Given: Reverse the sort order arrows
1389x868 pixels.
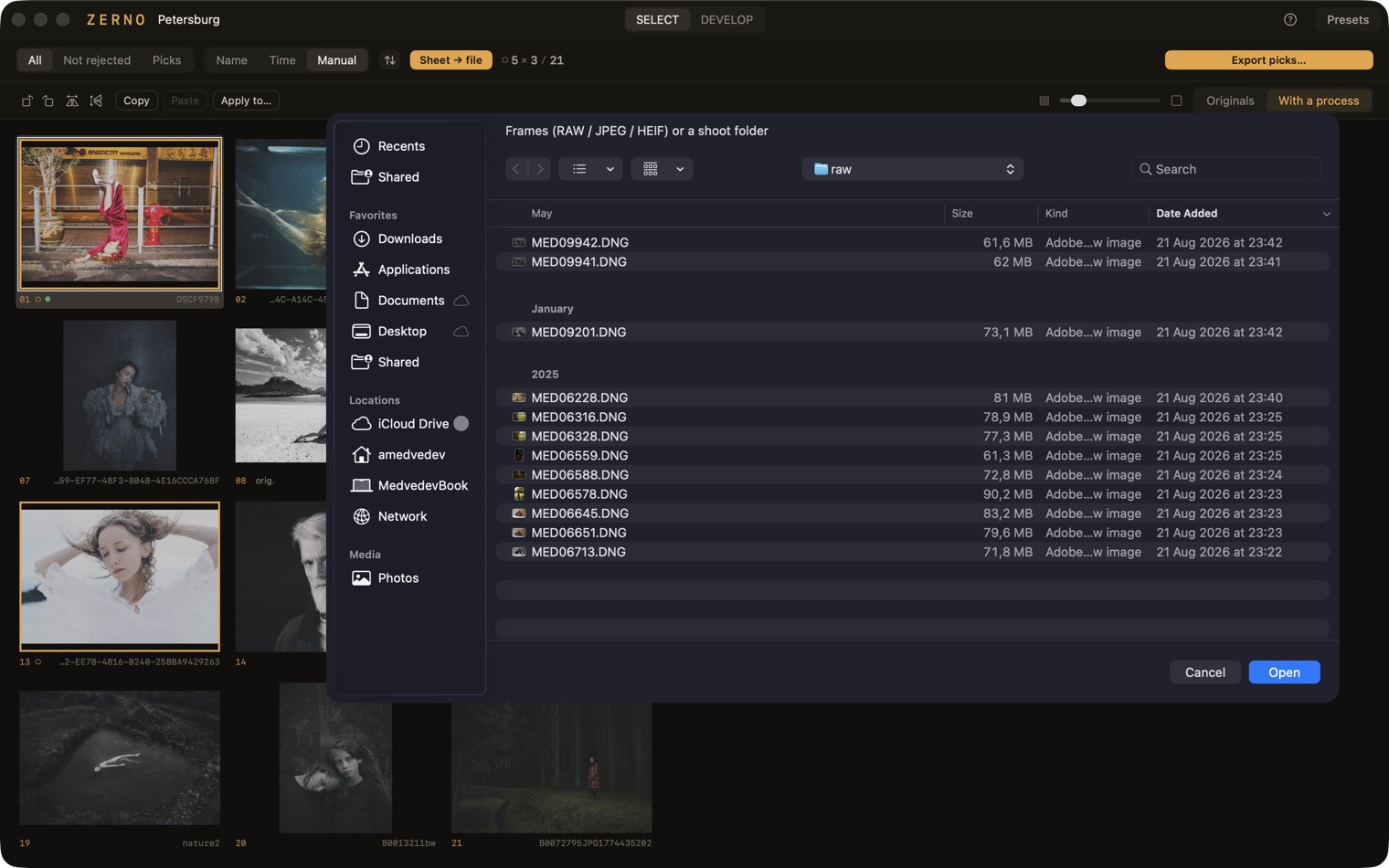Looking at the screenshot, I should (x=390, y=60).
